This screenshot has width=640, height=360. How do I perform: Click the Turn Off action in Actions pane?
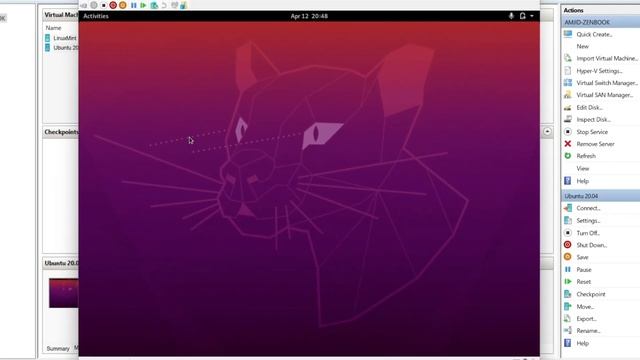588,233
